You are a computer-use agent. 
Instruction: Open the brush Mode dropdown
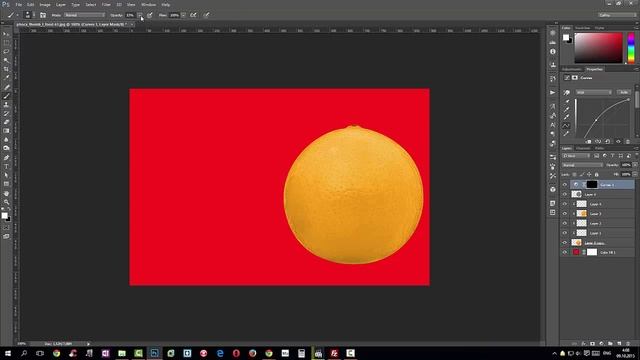coord(84,15)
